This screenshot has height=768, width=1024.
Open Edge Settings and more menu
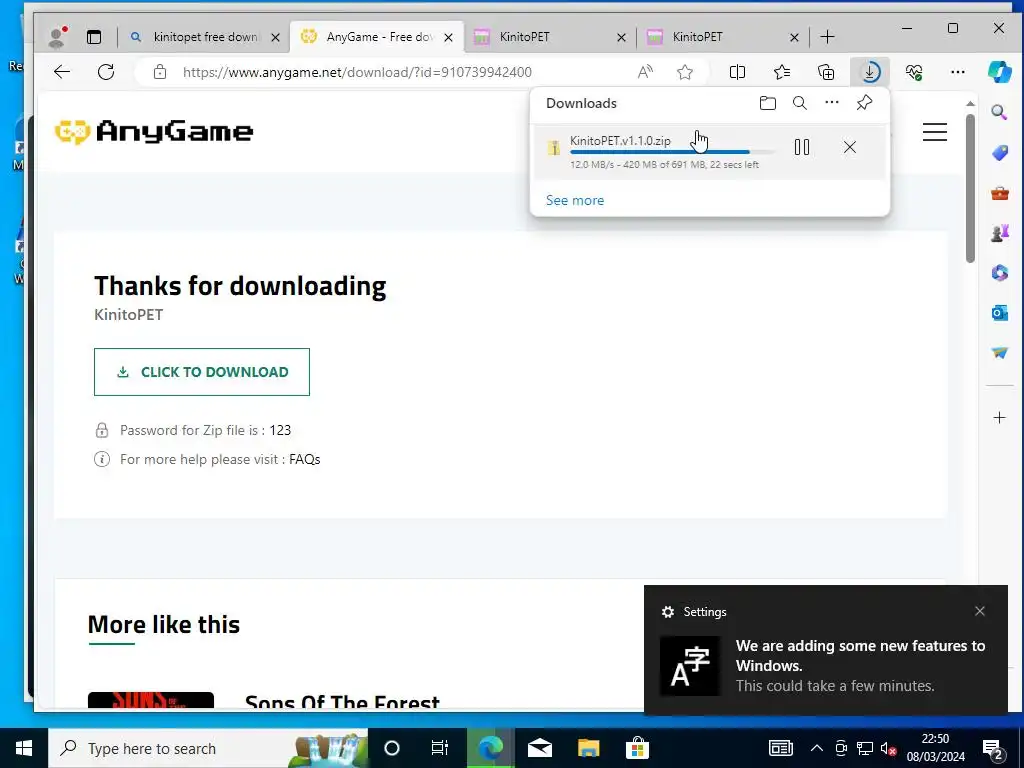click(x=958, y=72)
